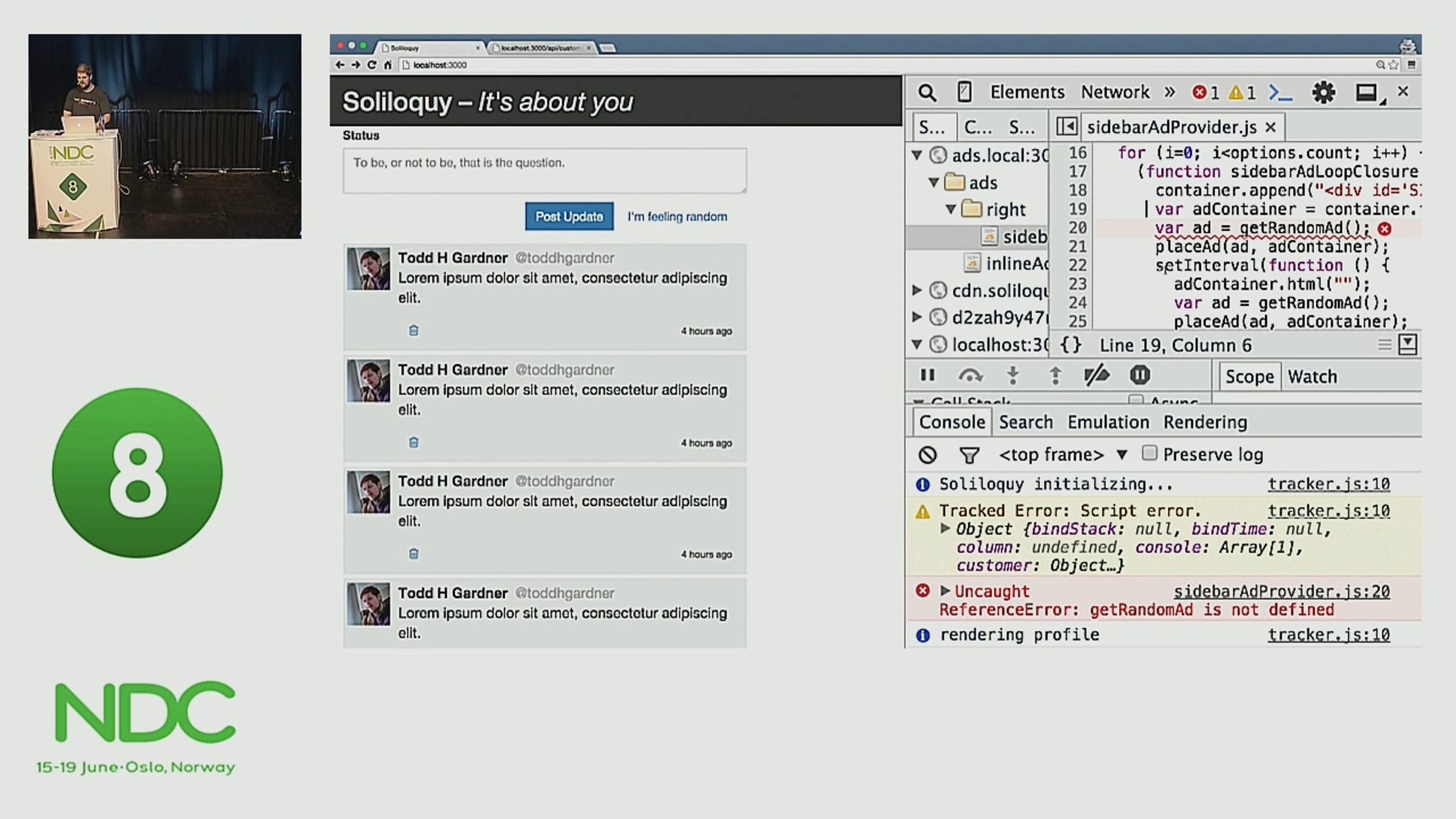The width and height of the screenshot is (1456, 819).
Task: Select the Console drawer tab
Action: click(x=952, y=422)
